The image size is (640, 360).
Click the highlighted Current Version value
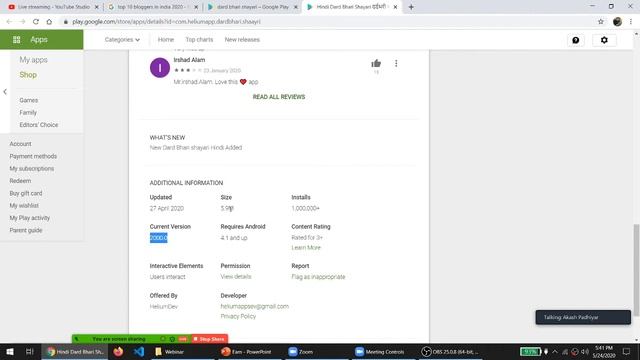[158, 238]
